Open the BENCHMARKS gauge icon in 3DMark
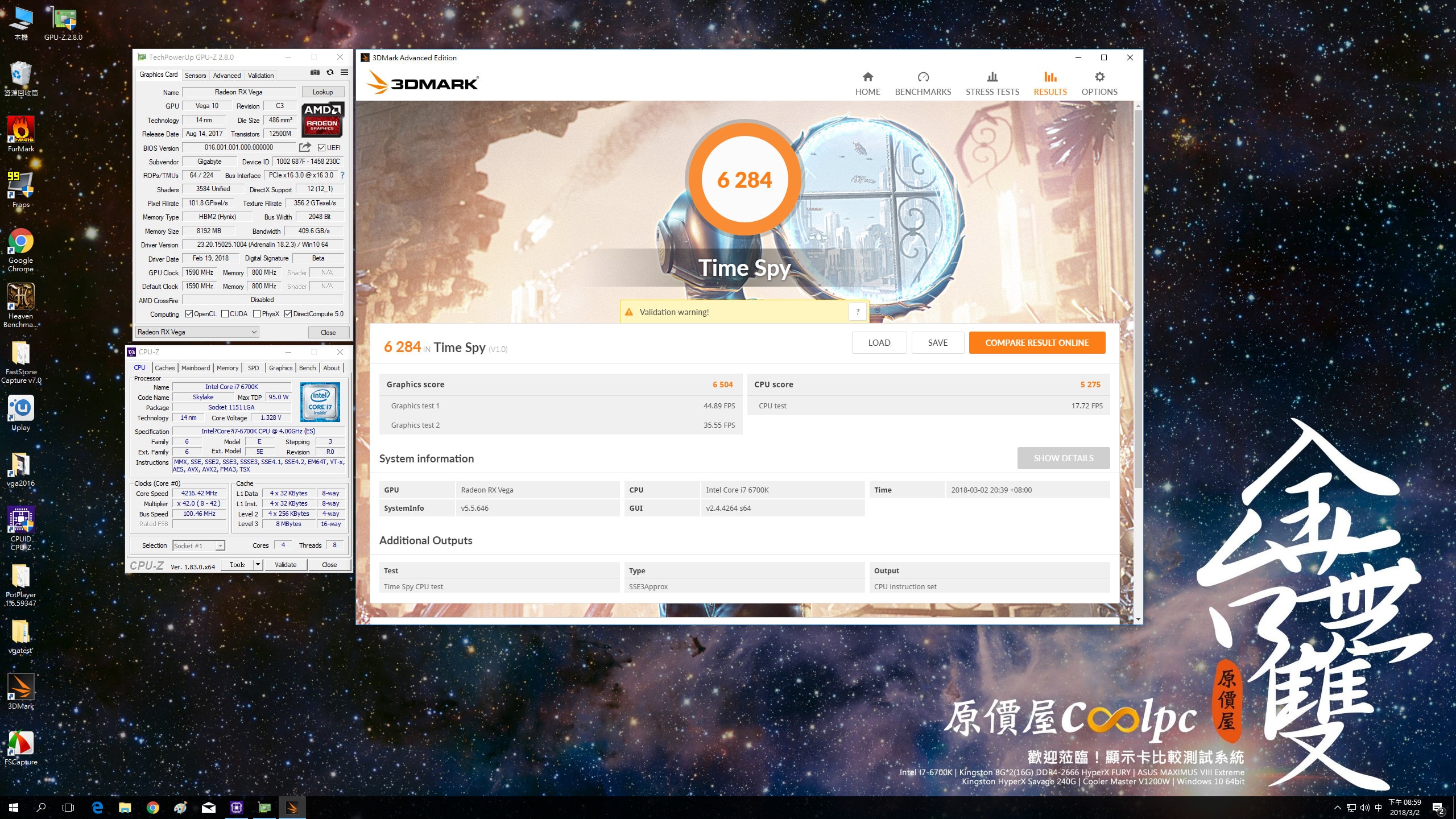Screen dimensions: 1456x819 pos(923,77)
